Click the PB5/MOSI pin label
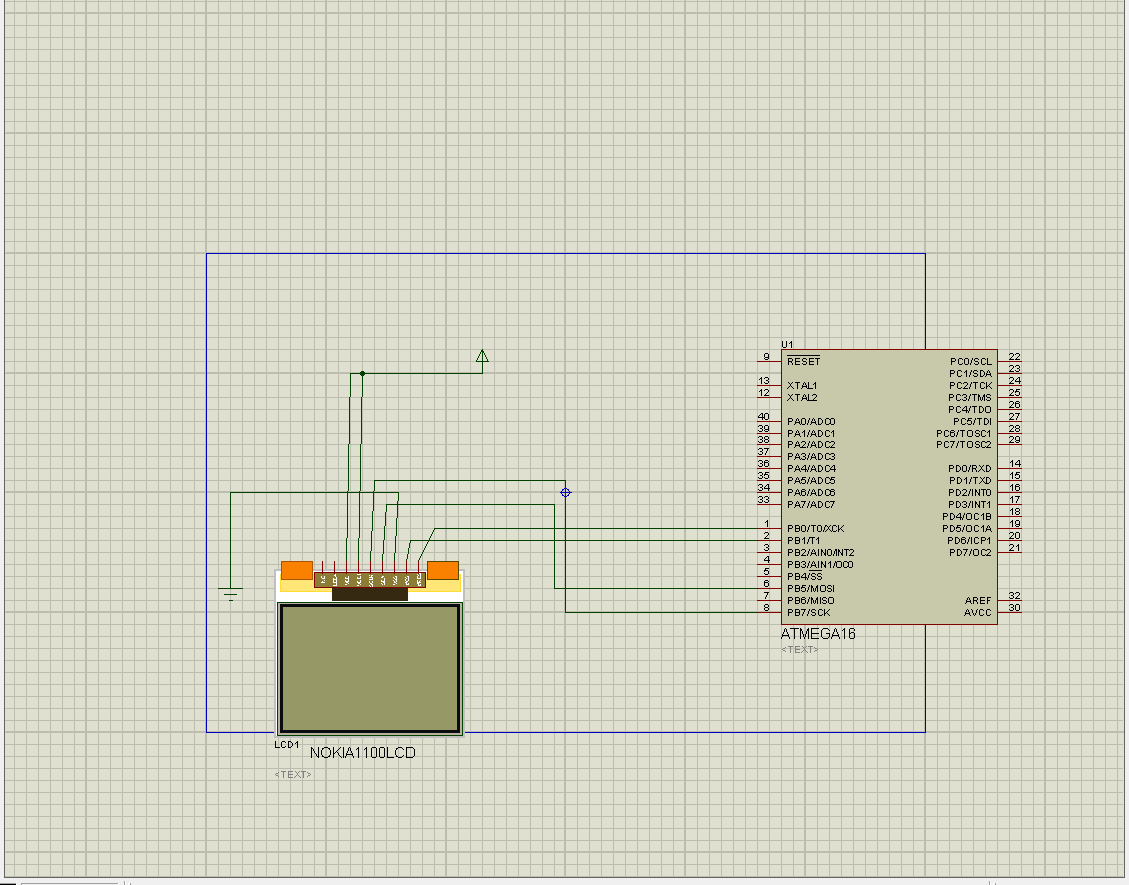This screenshot has height=885, width=1129. [811, 588]
